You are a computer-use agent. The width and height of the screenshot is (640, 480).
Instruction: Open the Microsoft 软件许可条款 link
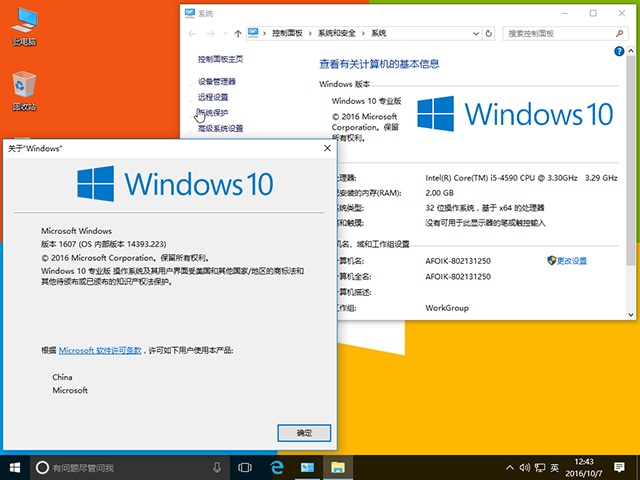pos(100,351)
